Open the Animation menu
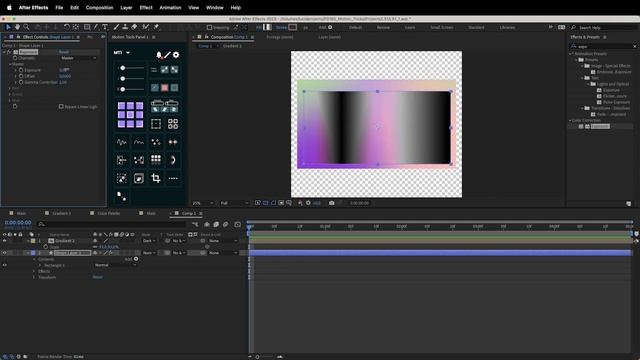Screen dimensions: 640x360 [170, 8]
